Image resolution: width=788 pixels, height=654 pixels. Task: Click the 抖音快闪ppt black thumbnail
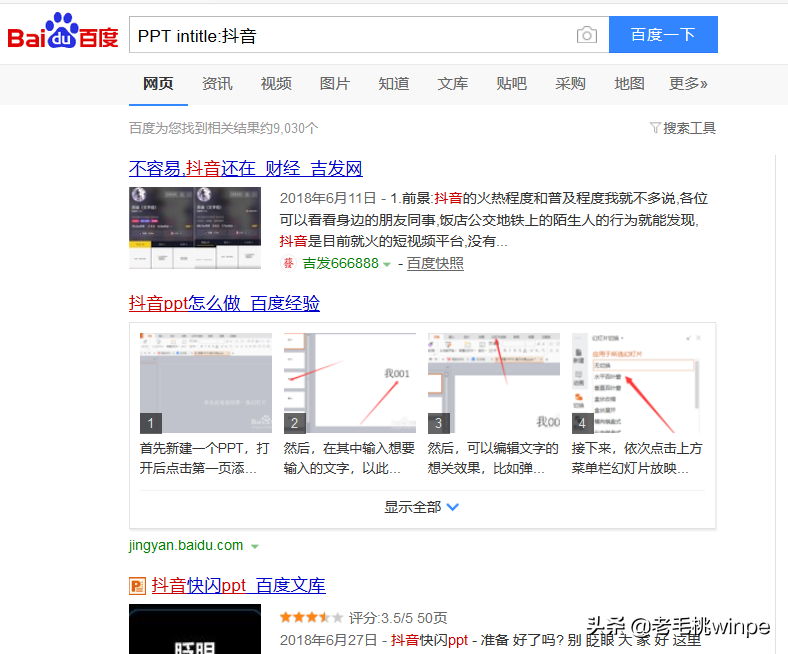(195, 629)
